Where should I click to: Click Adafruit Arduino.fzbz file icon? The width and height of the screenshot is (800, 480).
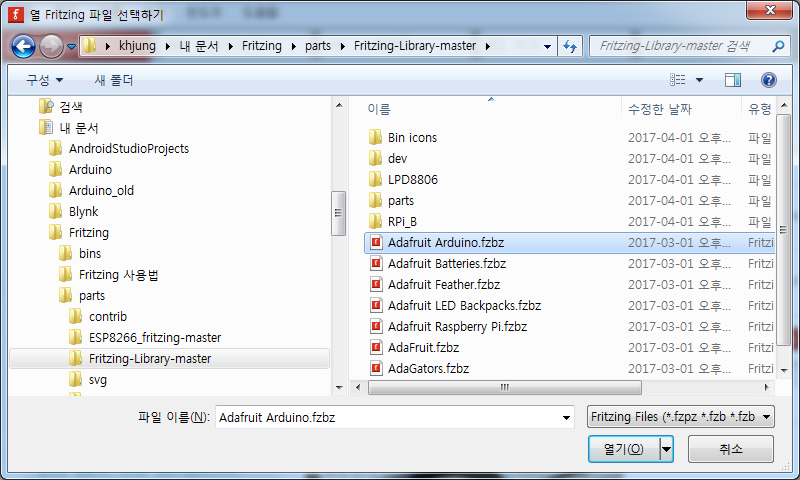tap(376, 242)
